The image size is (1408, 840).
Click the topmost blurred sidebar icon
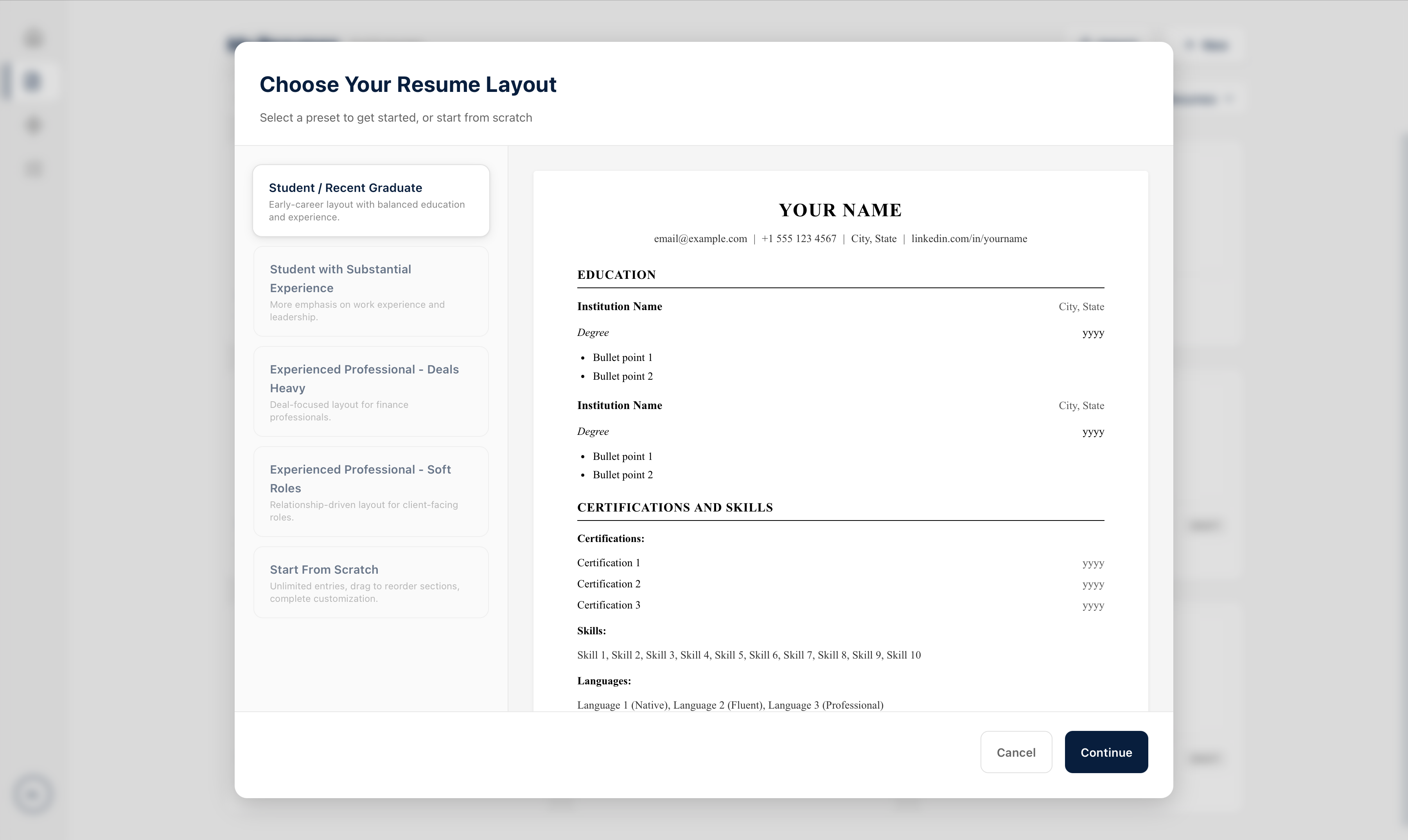pyautogui.click(x=34, y=38)
